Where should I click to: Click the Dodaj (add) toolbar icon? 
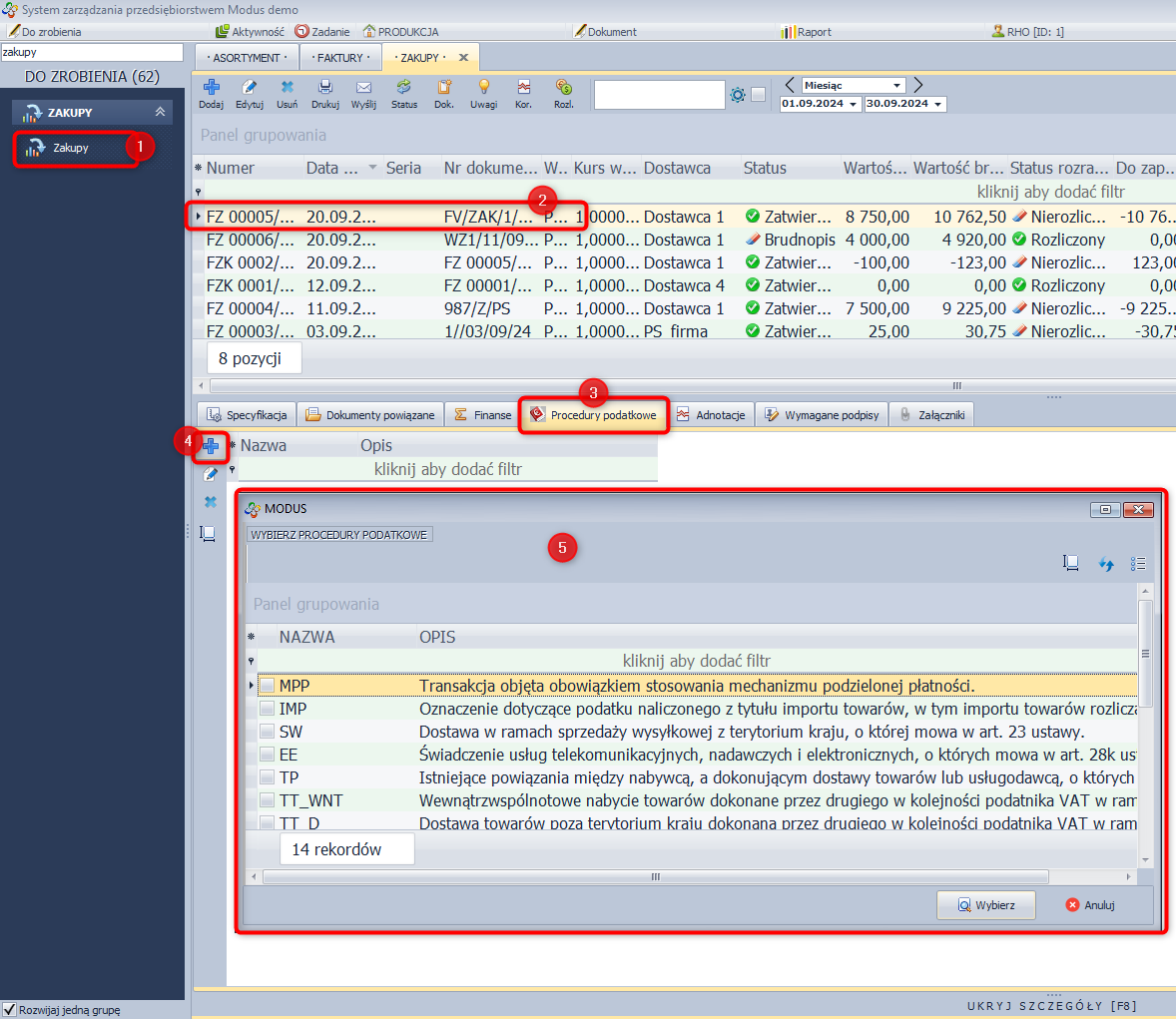(x=211, y=88)
